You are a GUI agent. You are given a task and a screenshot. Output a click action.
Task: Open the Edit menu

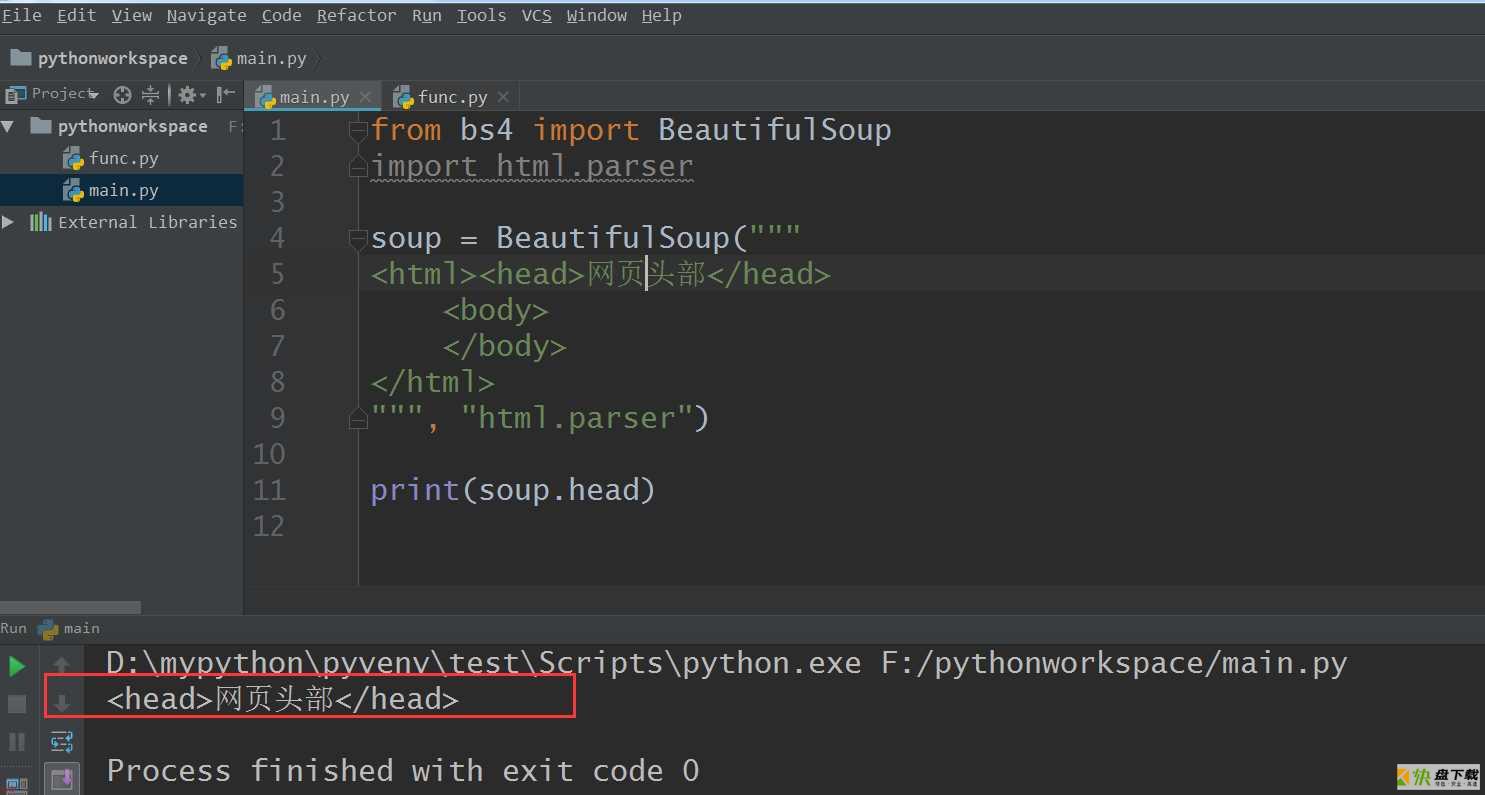pyautogui.click(x=77, y=15)
